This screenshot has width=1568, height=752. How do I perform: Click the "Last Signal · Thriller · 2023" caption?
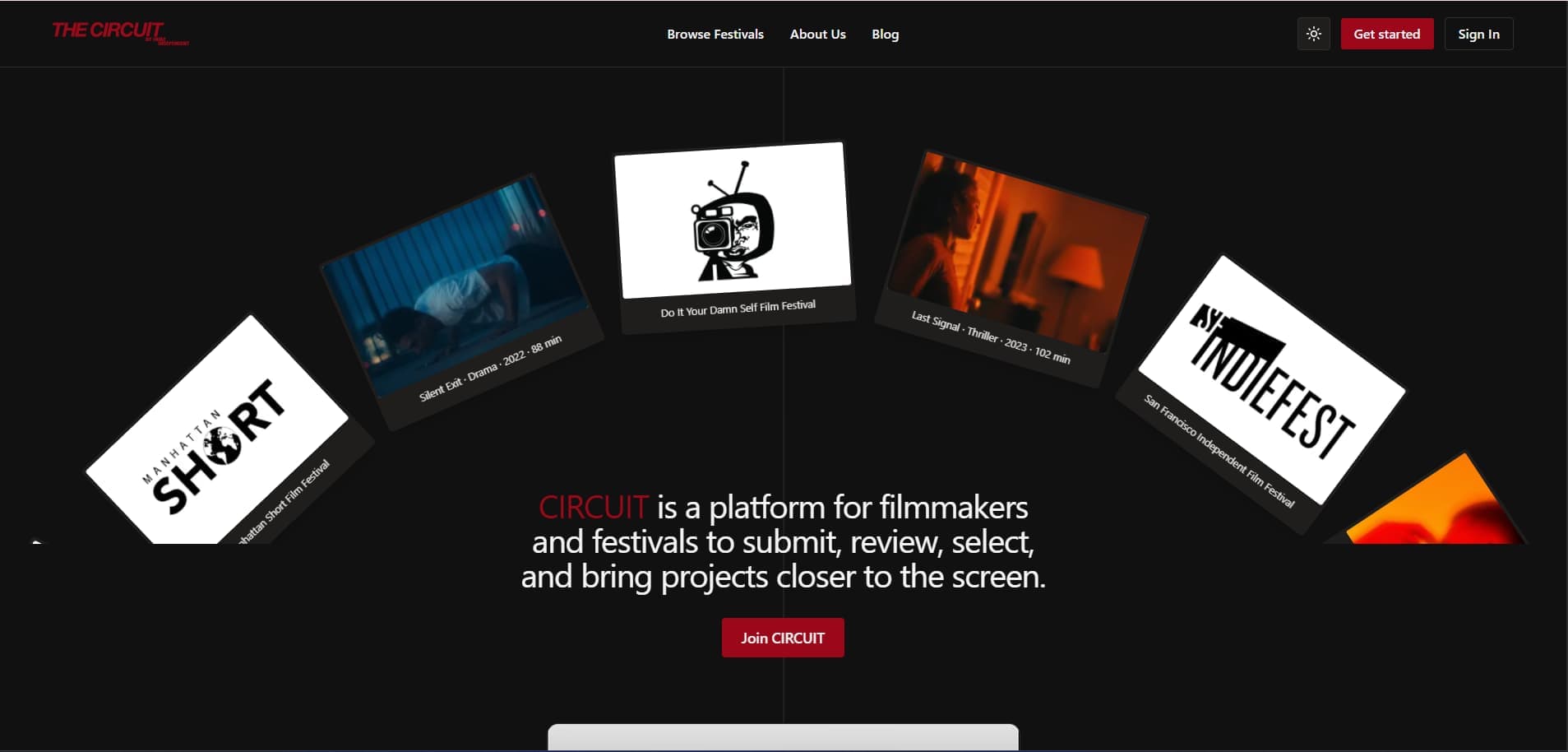pyautogui.click(x=990, y=337)
